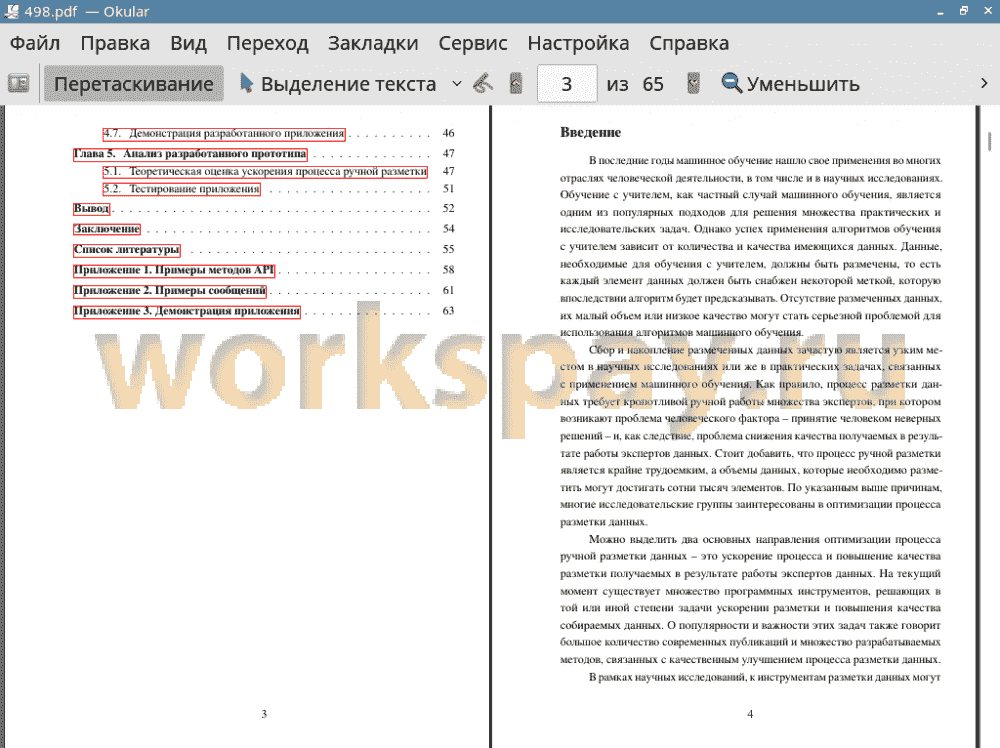
Task: Expand the toolbar overflow chevron
Action: coord(984,84)
